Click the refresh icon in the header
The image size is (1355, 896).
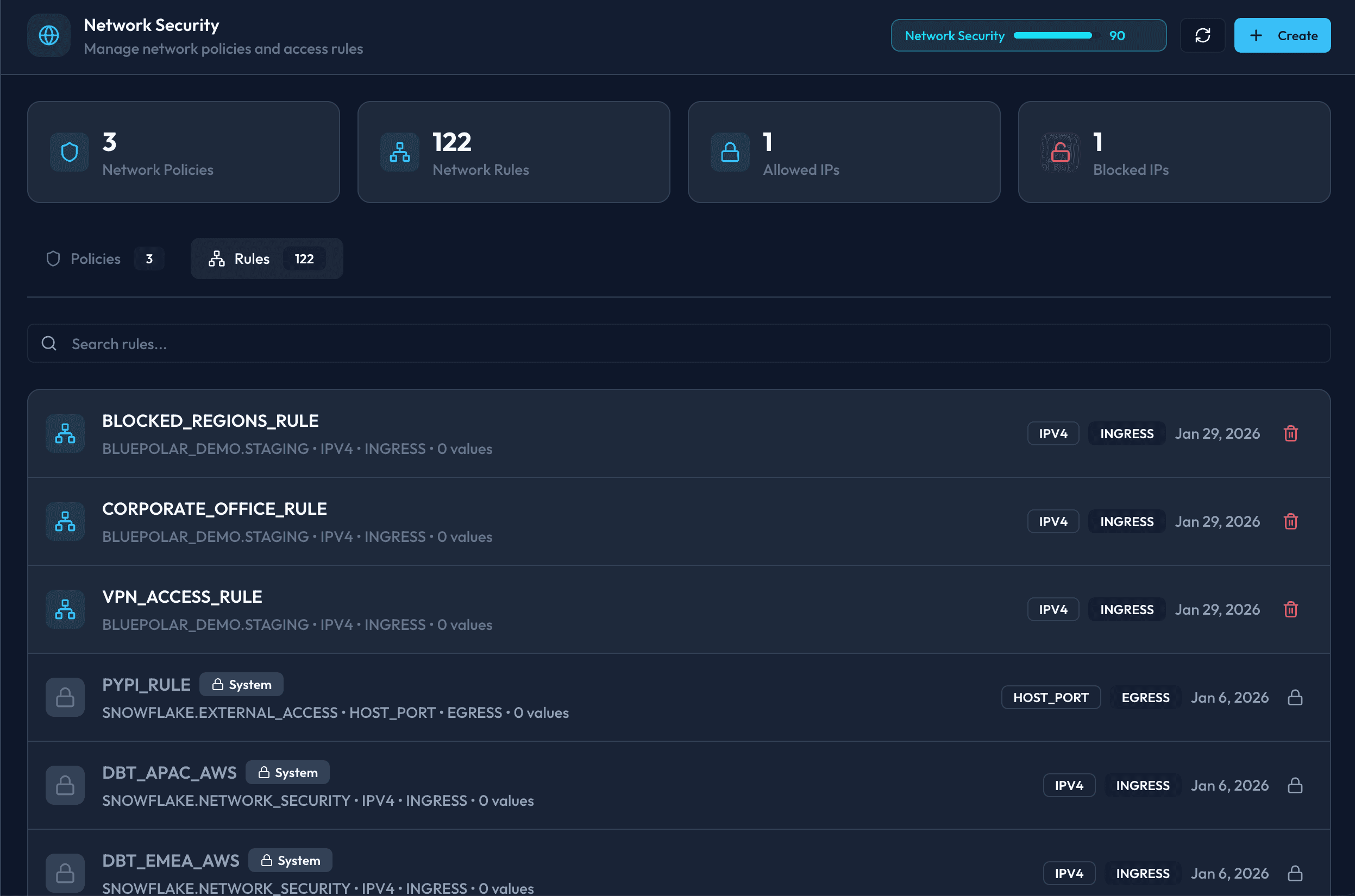(1202, 35)
